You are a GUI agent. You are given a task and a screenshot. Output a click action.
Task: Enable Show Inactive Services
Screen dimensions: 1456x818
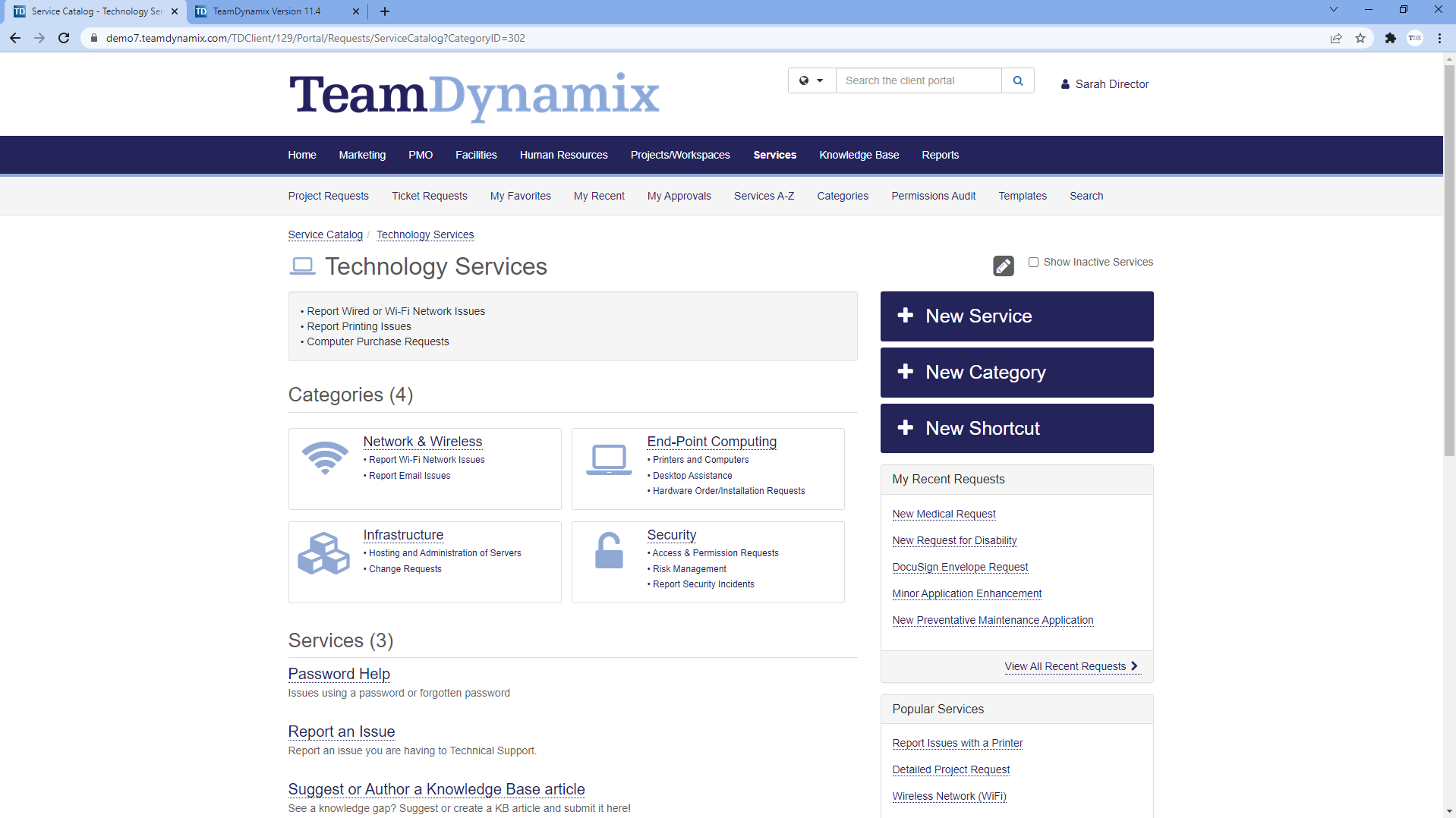tap(1032, 262)
